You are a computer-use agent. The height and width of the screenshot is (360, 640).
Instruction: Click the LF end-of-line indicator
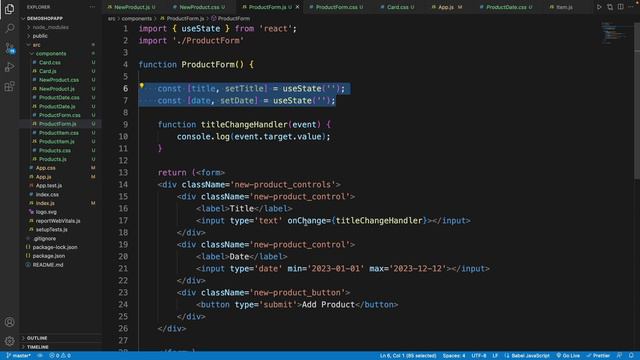click(x=495, y=356)
